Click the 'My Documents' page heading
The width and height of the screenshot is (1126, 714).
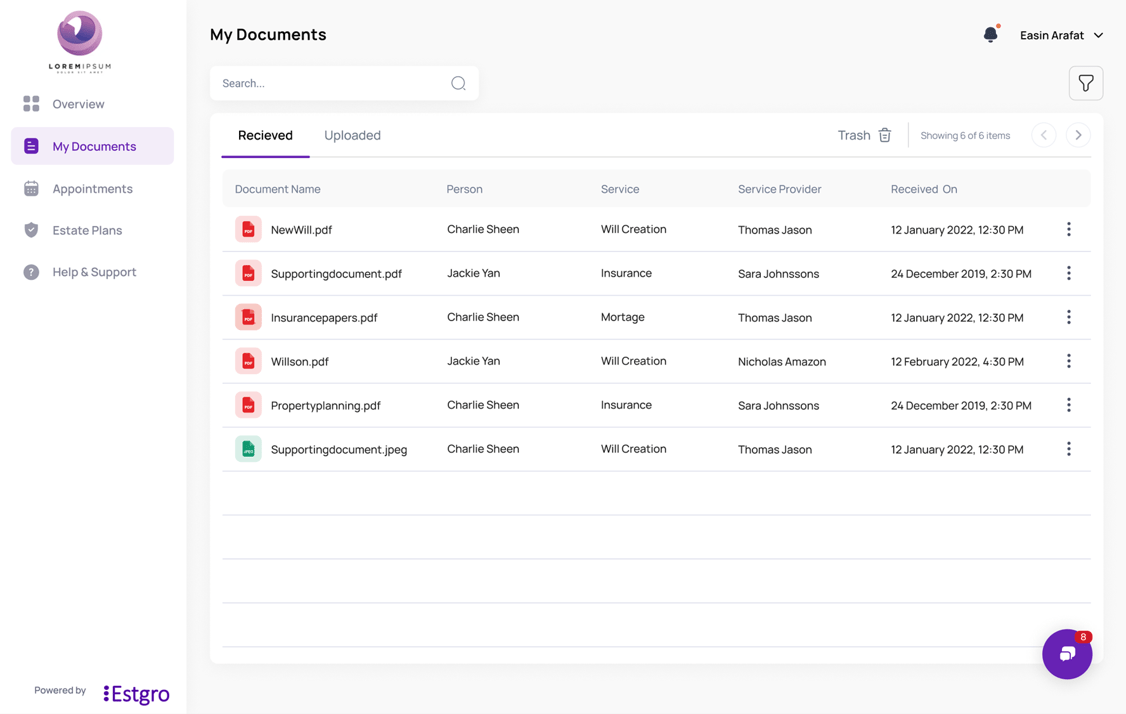(268, 34)
